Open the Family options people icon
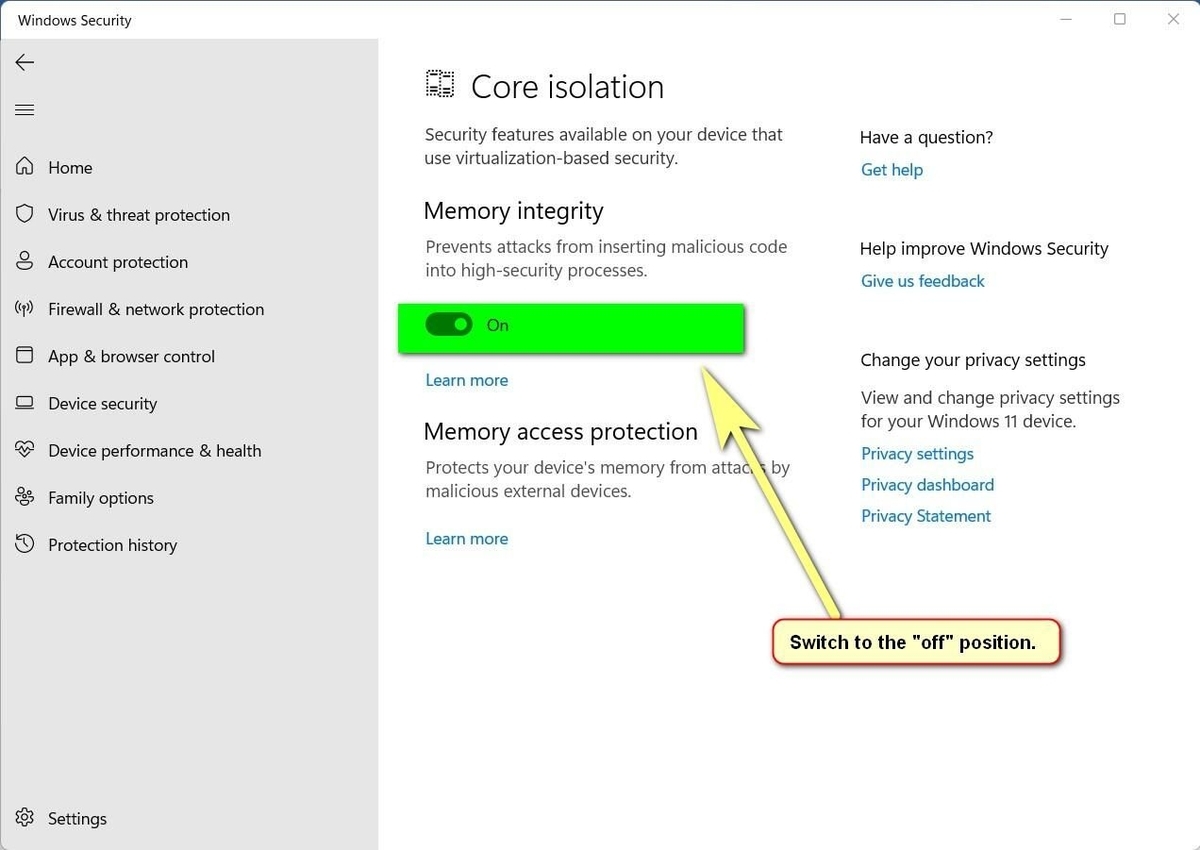This screenshot has width=1200, height=850. [x=25, y=497]
